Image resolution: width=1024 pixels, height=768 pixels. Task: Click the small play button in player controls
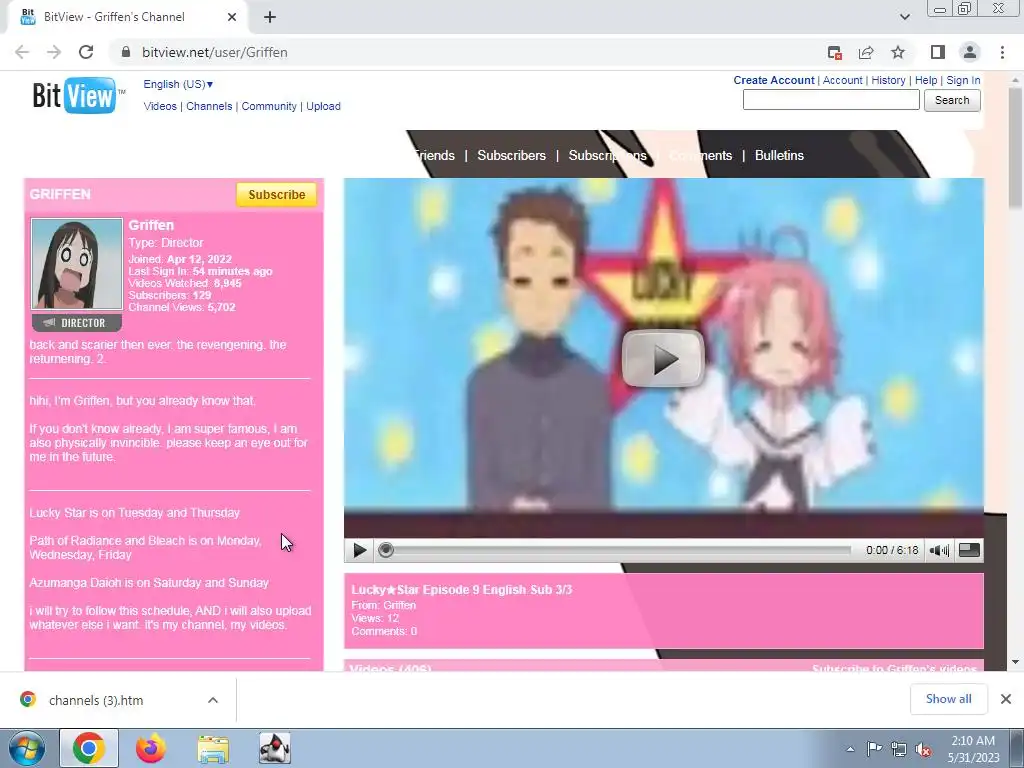tap(359, 550)
